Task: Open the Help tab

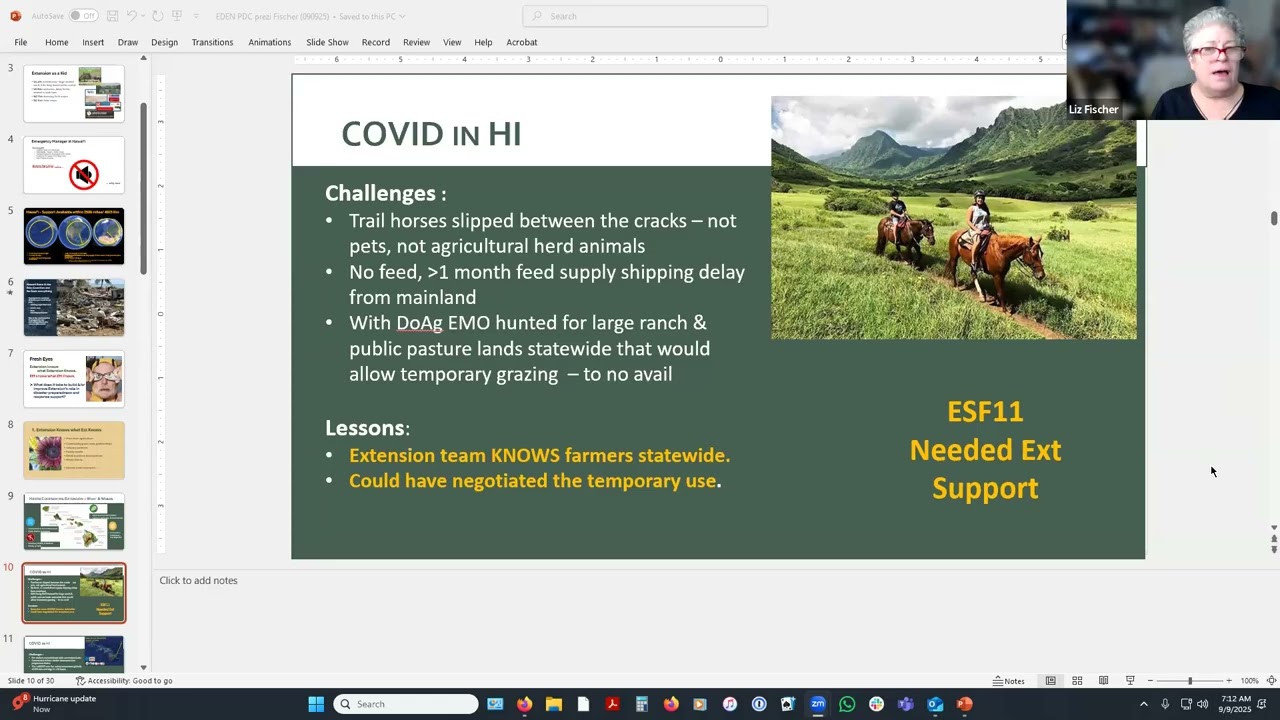Action: [x=483, y=42]
